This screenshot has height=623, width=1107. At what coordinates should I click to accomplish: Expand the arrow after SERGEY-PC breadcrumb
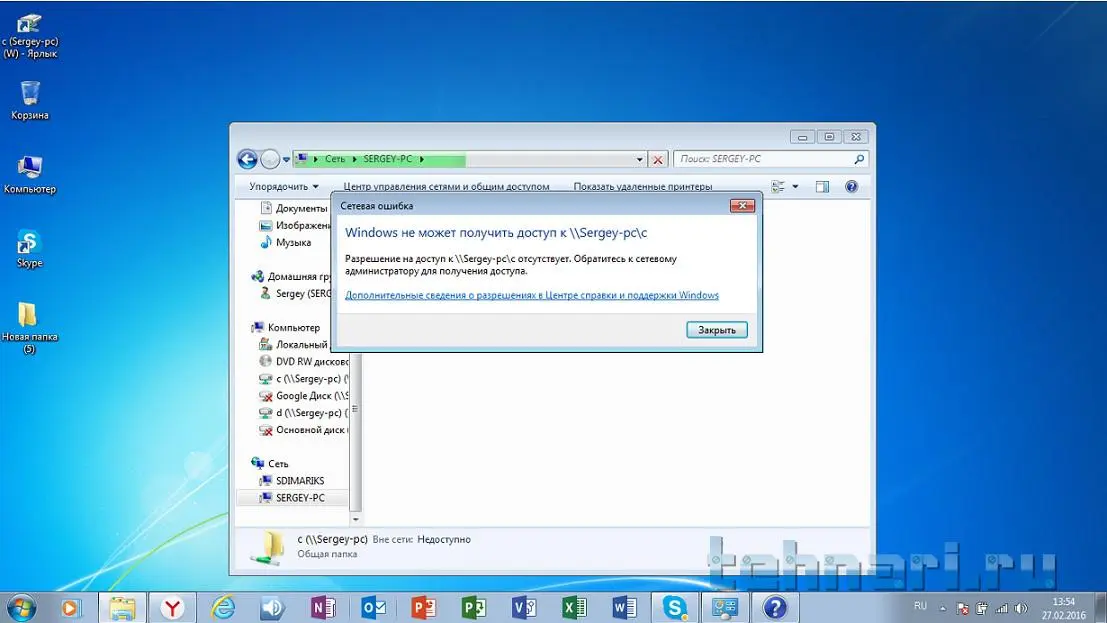pos(422,159)
